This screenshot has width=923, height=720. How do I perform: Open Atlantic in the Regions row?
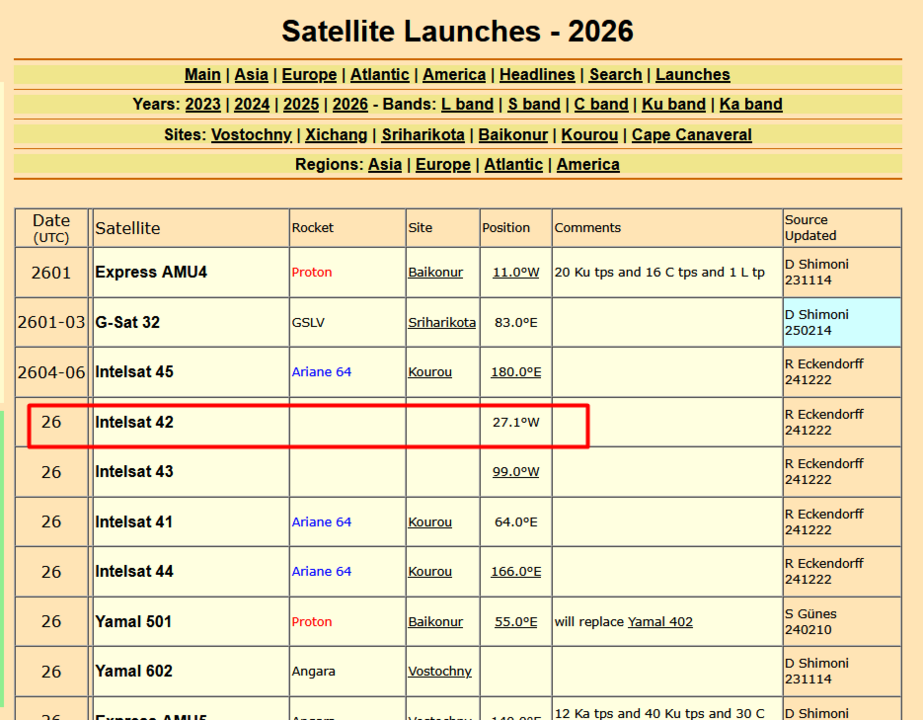(x=513, y=164)
